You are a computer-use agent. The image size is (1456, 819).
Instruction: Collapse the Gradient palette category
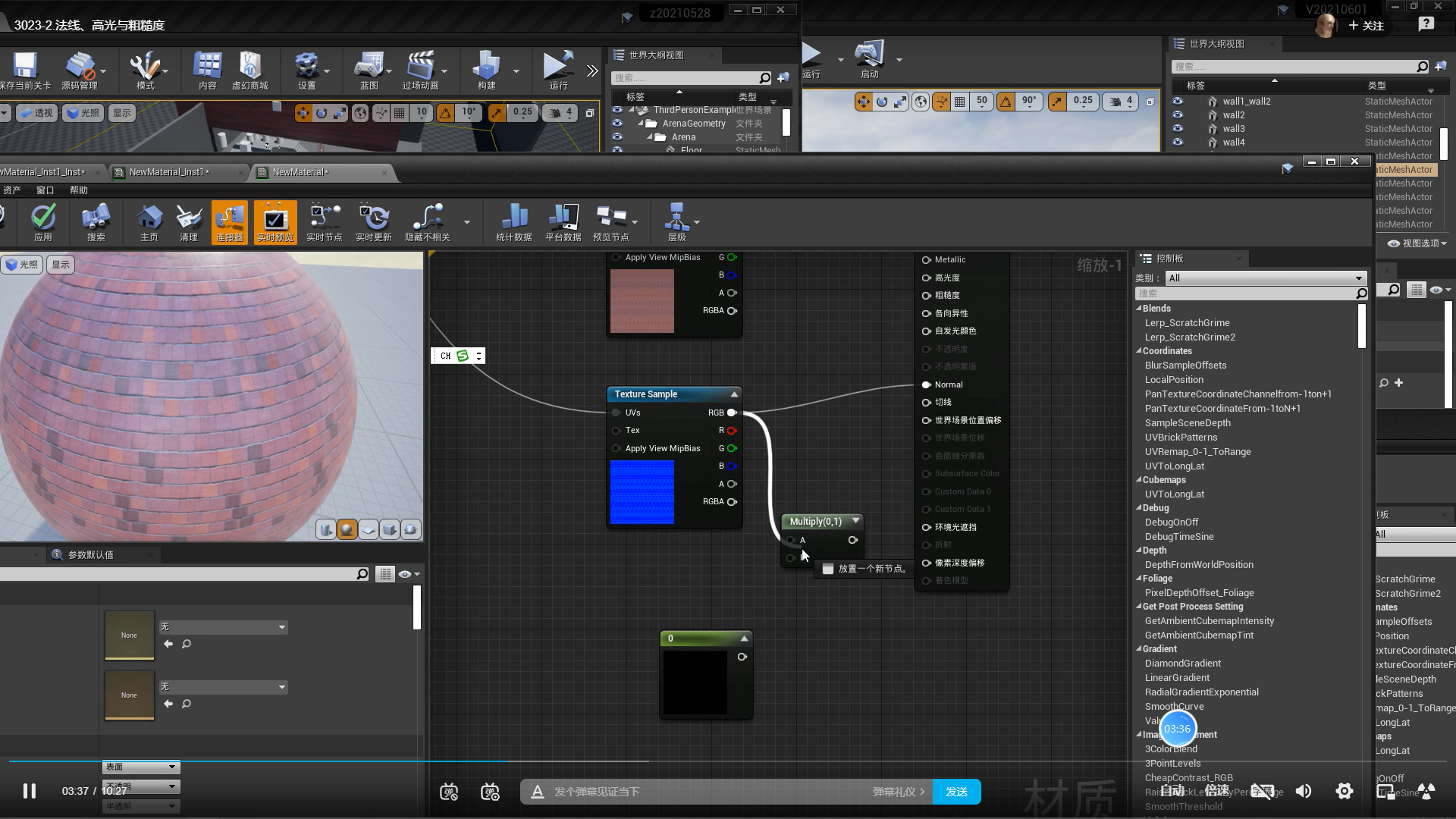[x=1139, y=649]
